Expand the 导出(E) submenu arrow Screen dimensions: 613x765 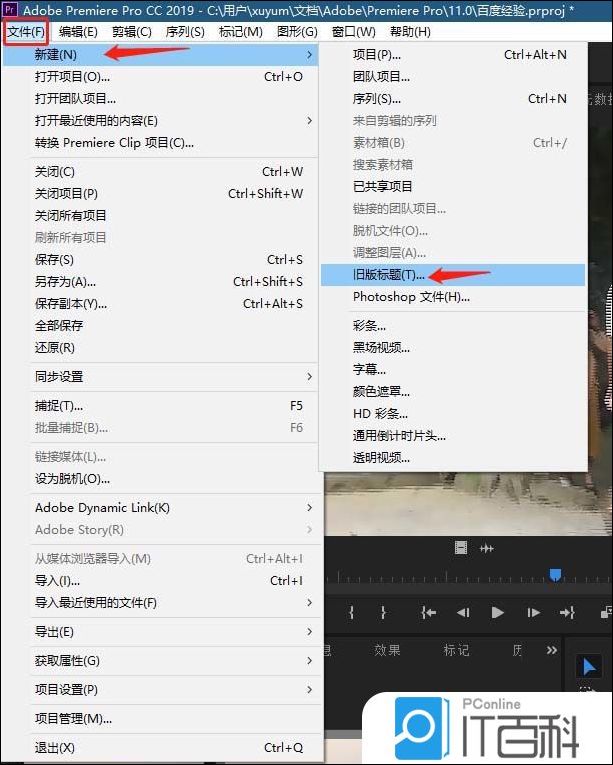pos(309,631)
